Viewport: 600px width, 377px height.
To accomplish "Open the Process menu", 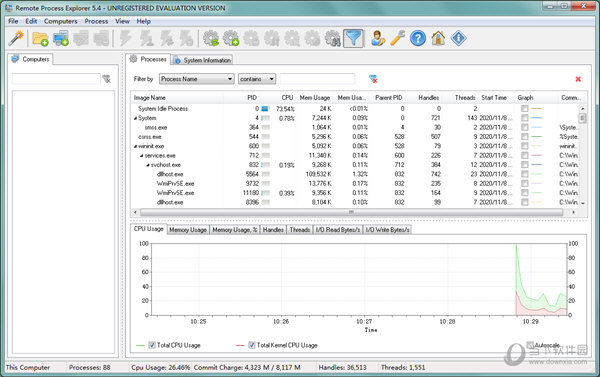I will point(96,21).
